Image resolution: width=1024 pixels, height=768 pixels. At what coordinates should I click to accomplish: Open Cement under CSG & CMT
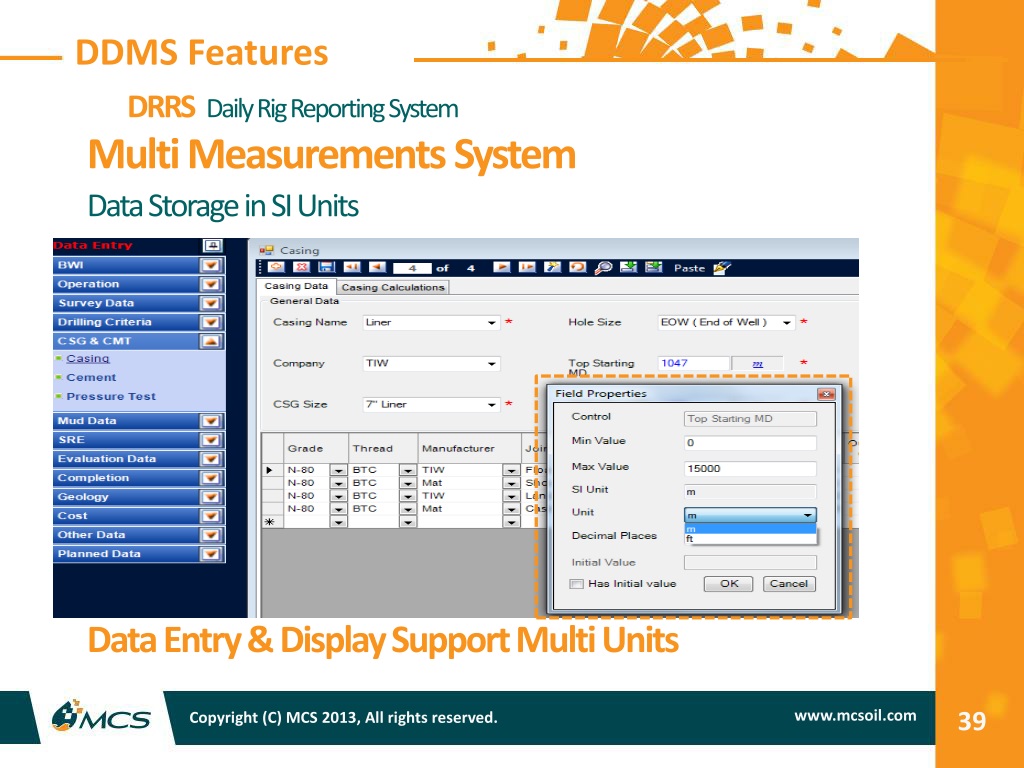pyautogui.click(x=91, y=377)
